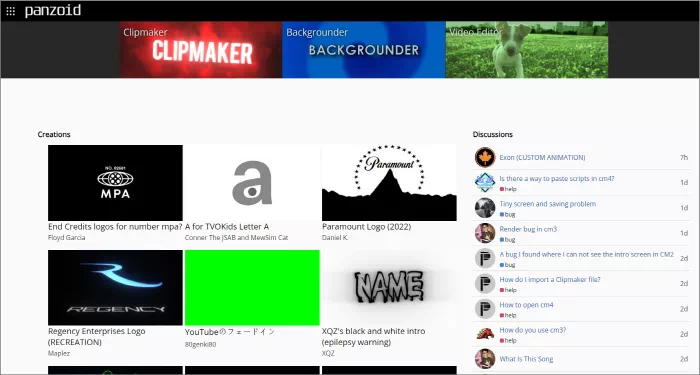700x375 pixels.
Task: Open author Daniel K.
Action: (335, 238)
